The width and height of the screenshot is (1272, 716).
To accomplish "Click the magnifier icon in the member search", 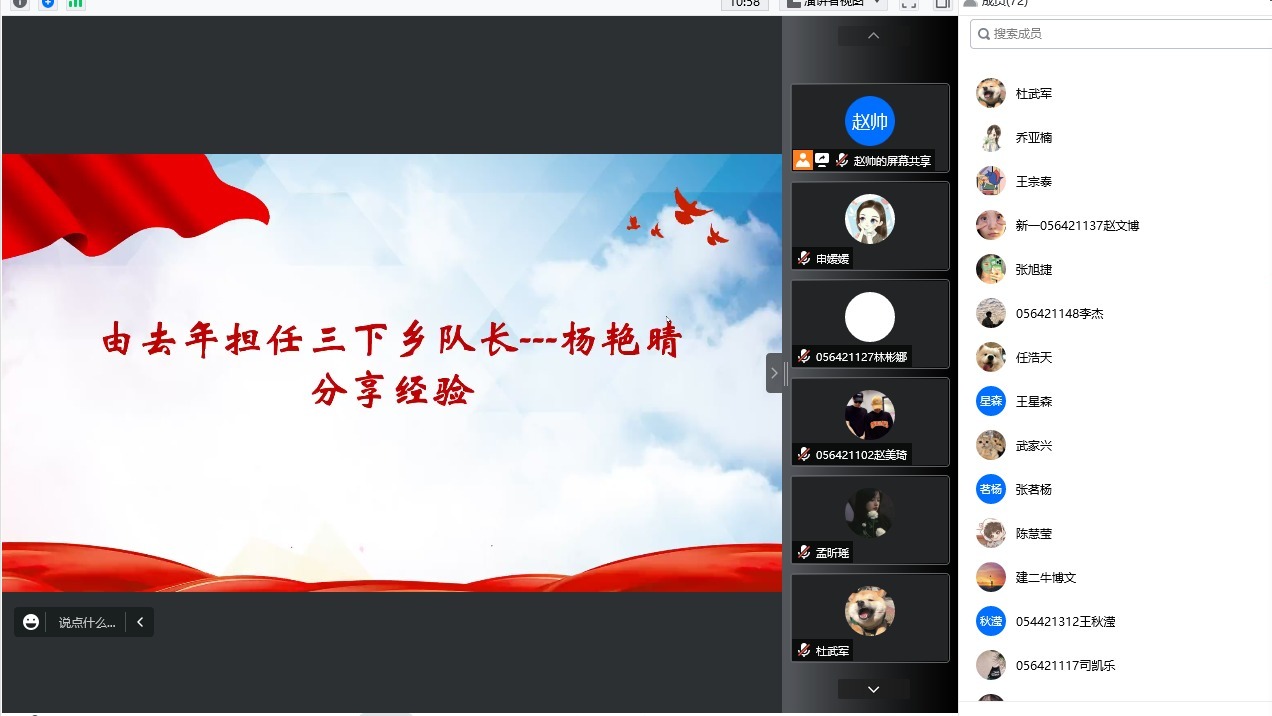I will 984,34.
